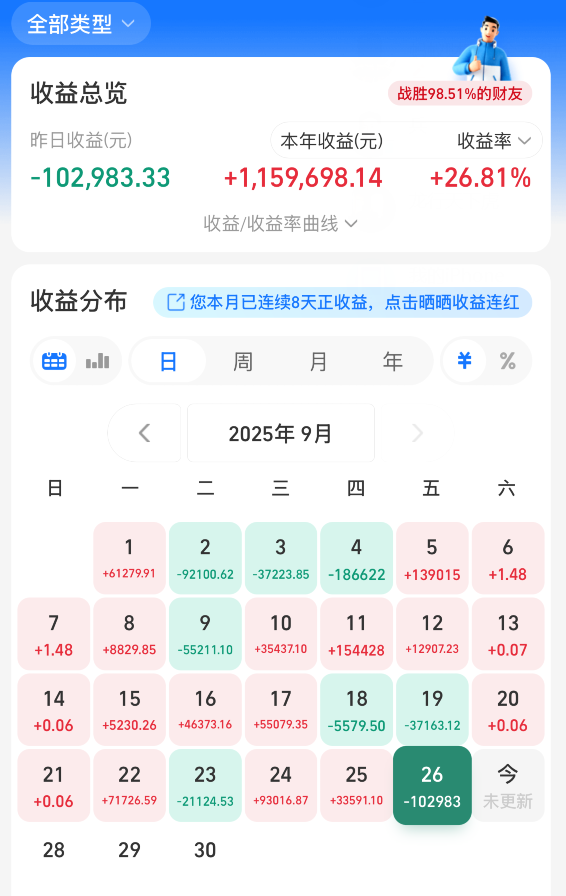The image size is (566, 896).
Task: Select the 月 tab
Action: [318, 361]
